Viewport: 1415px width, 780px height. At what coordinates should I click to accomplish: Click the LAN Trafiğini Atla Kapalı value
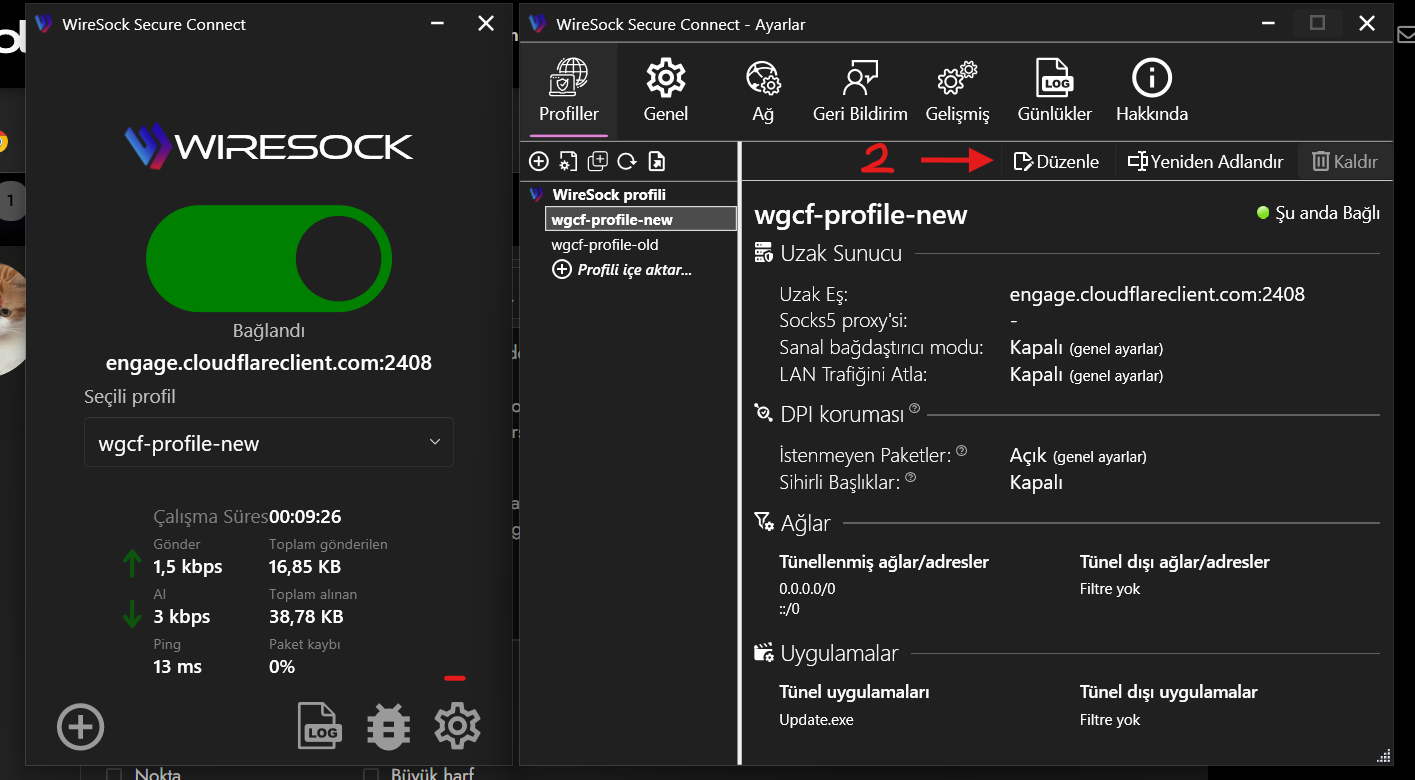point(1086,375)
